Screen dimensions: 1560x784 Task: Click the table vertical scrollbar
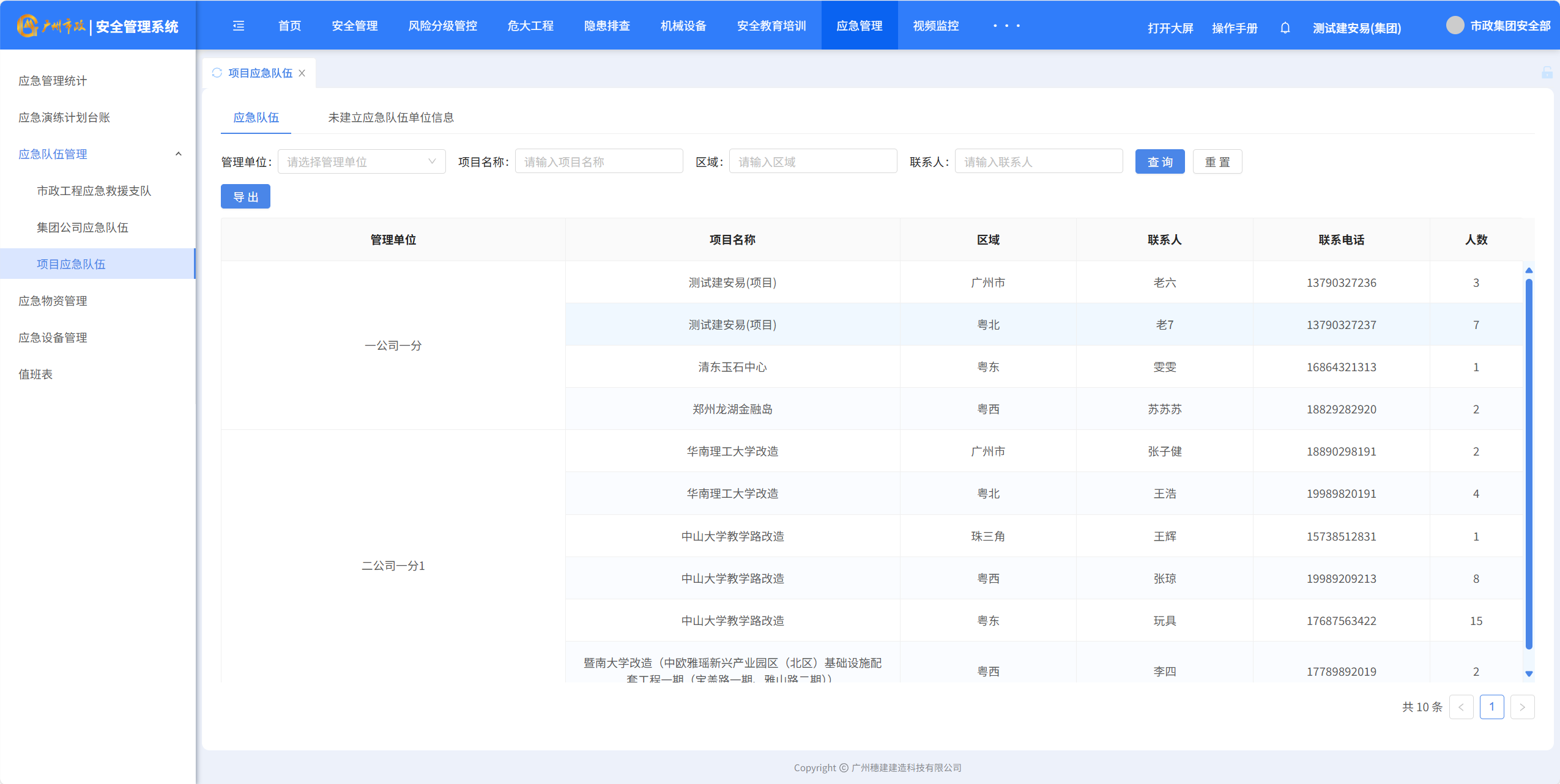[x=1528, y=465]
